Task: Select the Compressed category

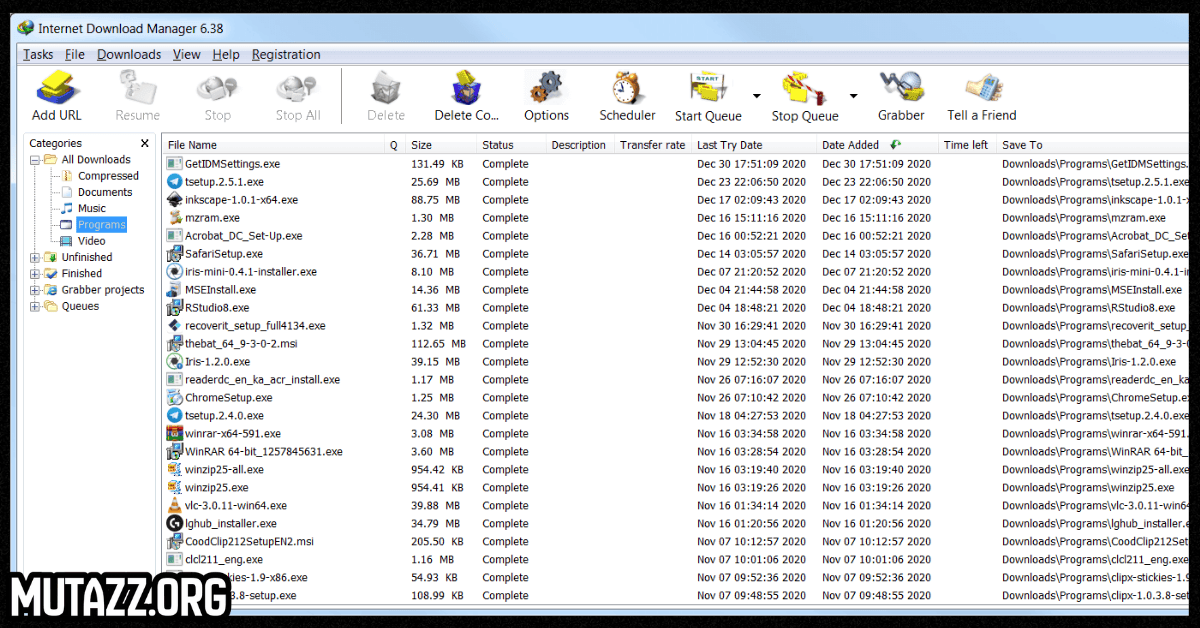Action: point(108,176)
